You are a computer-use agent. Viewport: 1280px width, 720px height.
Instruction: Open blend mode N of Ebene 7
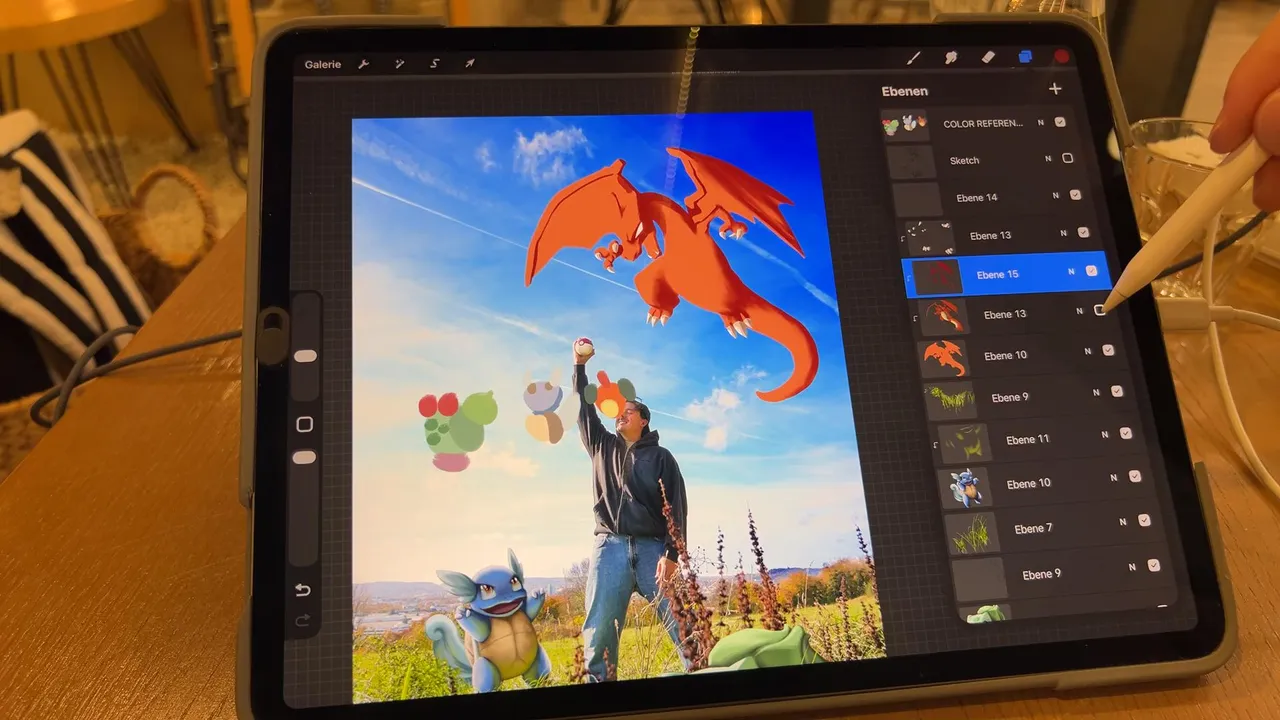pyautogui.click(x=1123, y=522)
